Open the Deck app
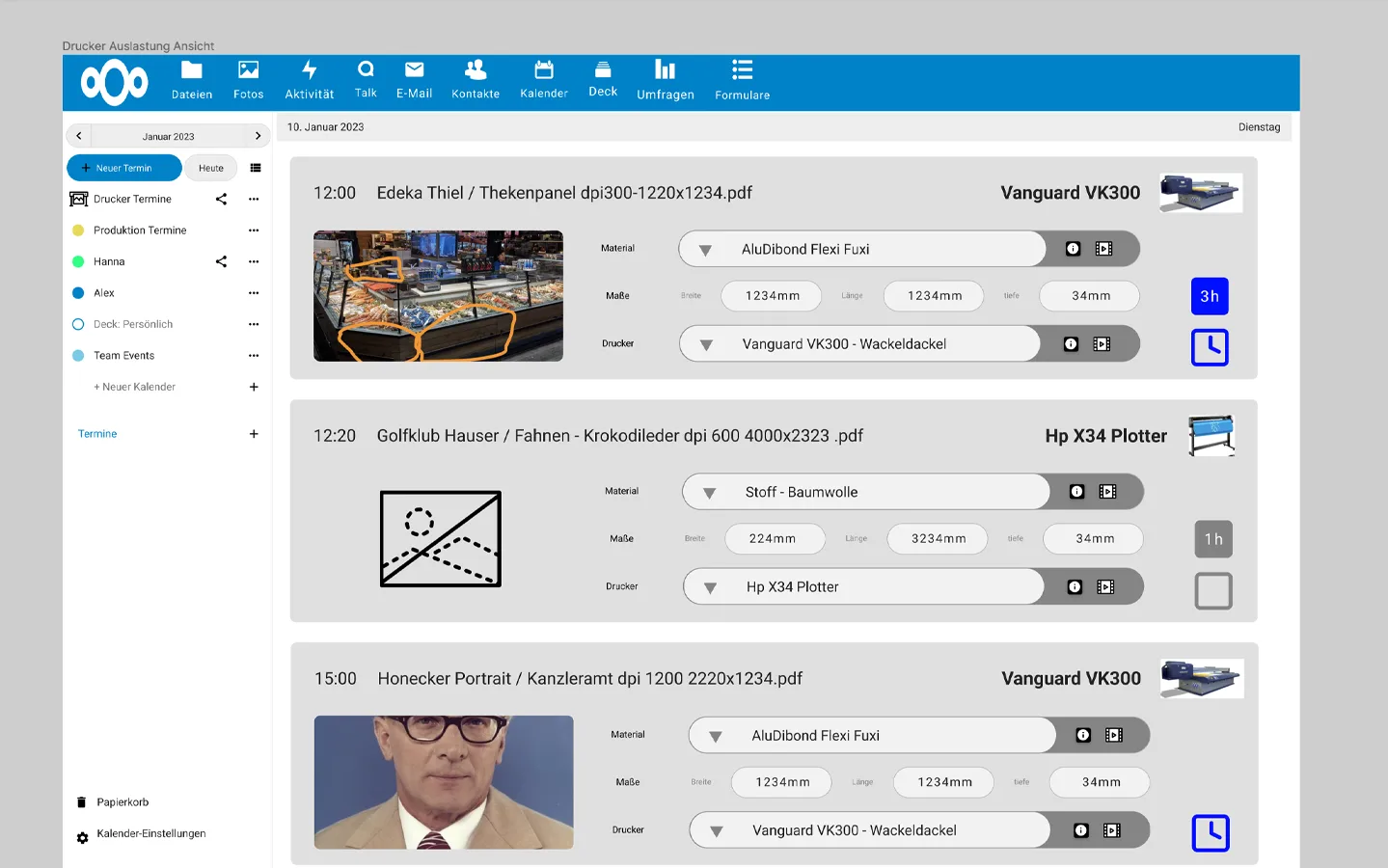The image size is (1388, 868). coord(603,79)
